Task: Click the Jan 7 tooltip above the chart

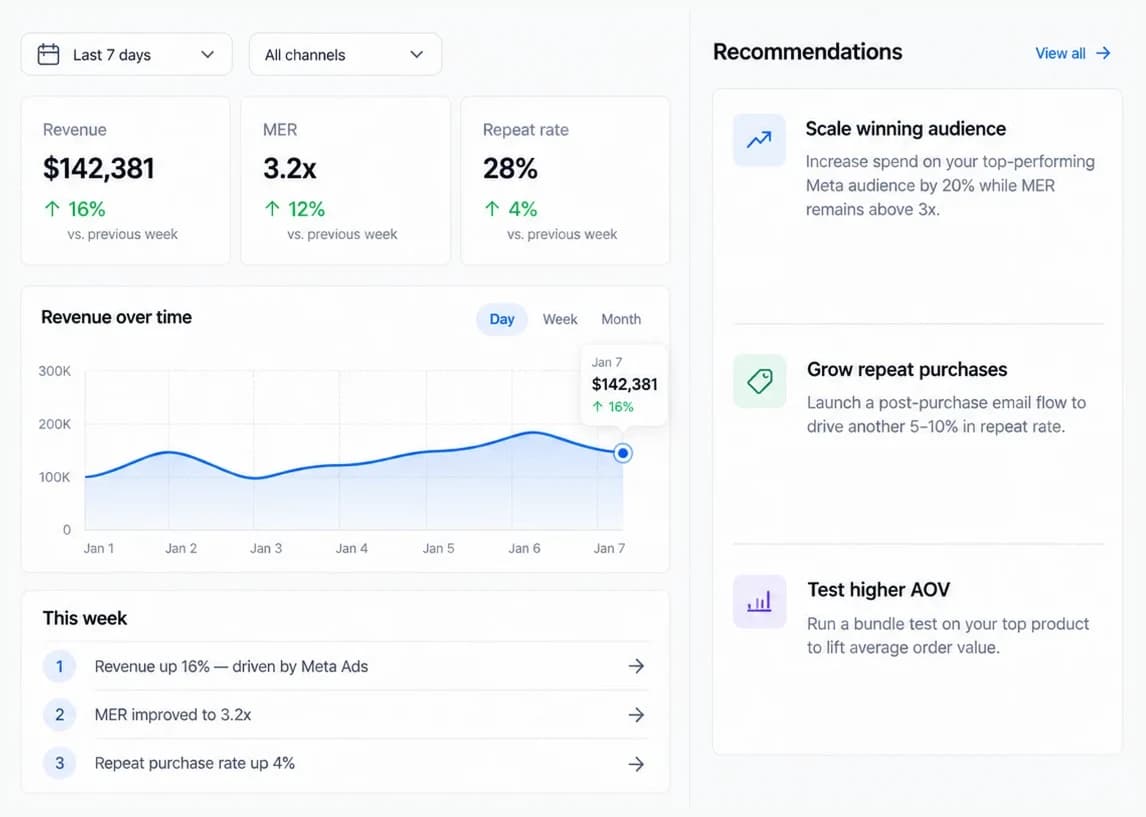Action: tap(624, 384)
